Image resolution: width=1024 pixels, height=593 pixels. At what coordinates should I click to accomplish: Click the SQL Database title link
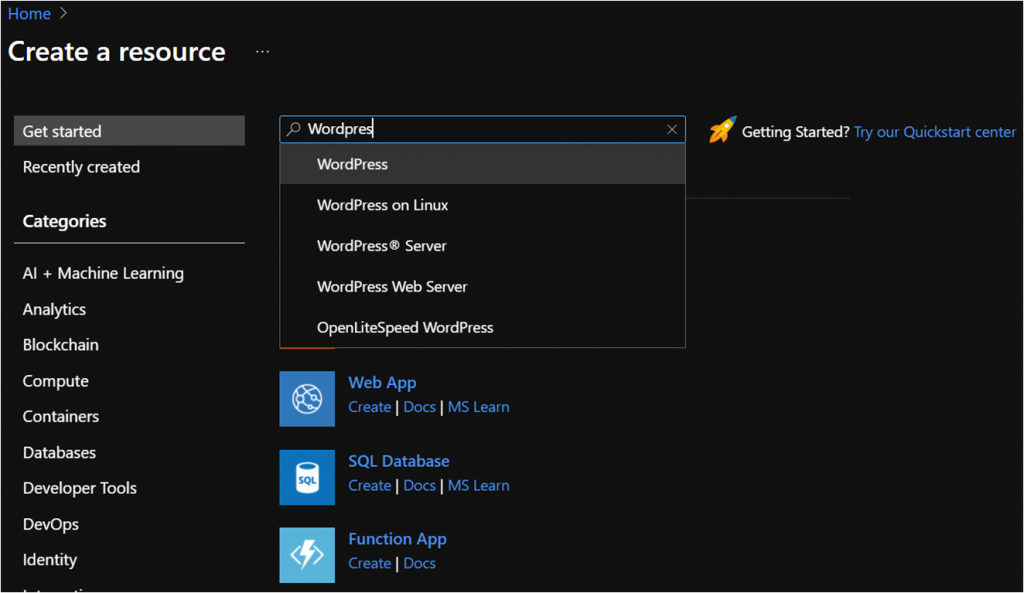click(398, 461)
